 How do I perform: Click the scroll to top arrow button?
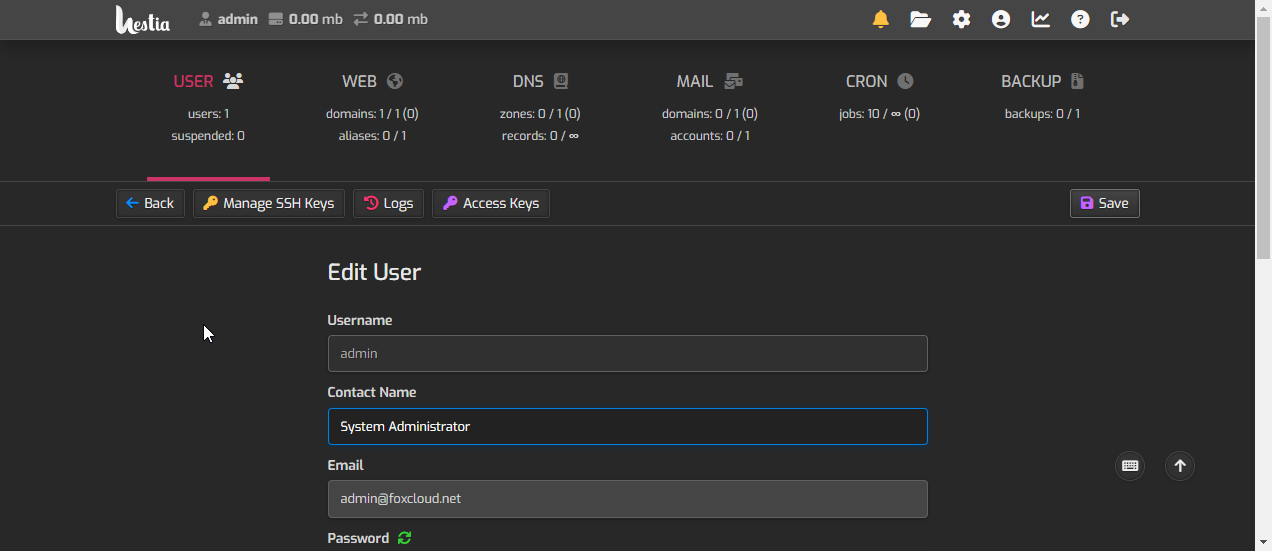click(1180, 466)
